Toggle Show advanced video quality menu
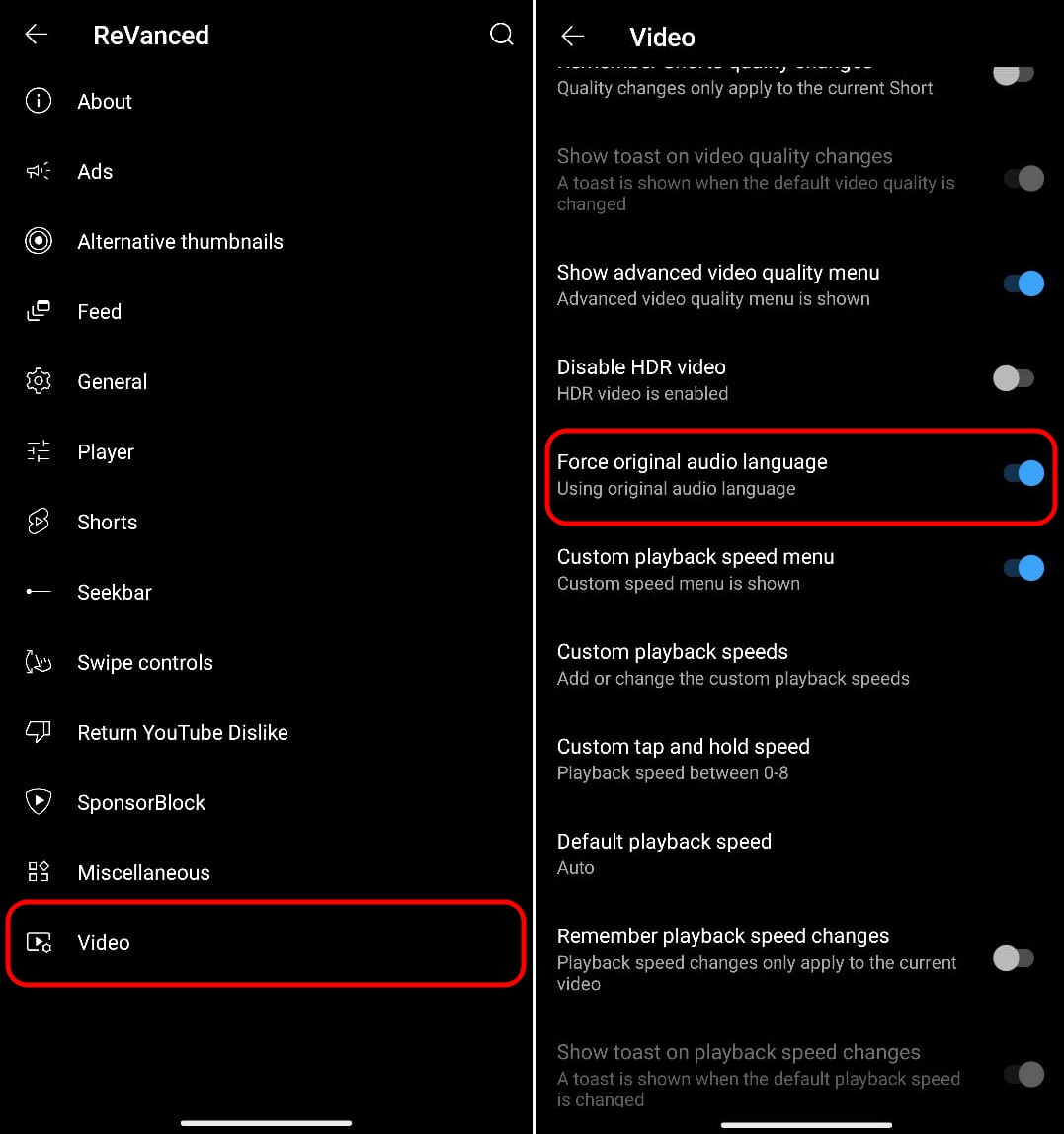 pyautogui.click(x=1023, y=283)
